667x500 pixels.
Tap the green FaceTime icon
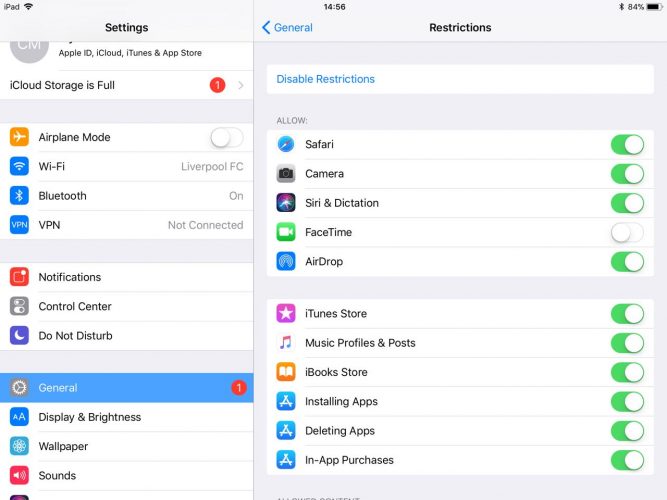286,232
